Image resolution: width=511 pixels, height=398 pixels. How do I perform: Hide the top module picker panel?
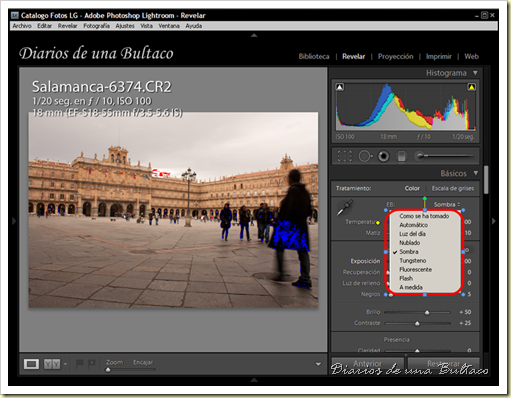point(254,35)
